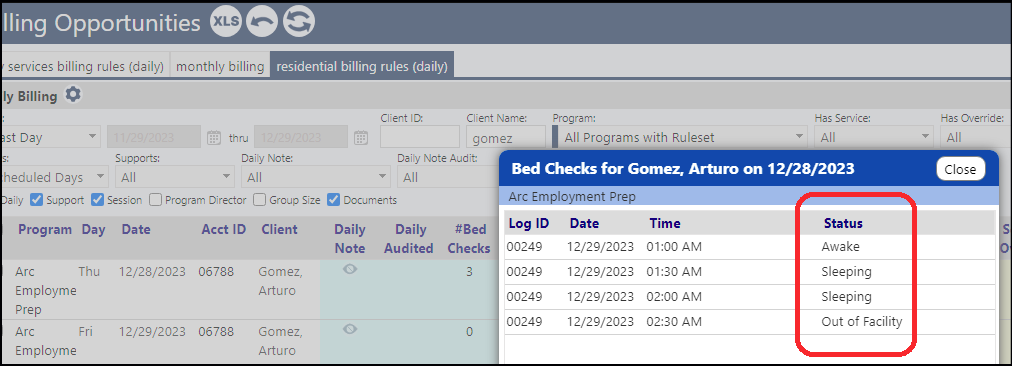Click the Client ID input field

[420, 137]
